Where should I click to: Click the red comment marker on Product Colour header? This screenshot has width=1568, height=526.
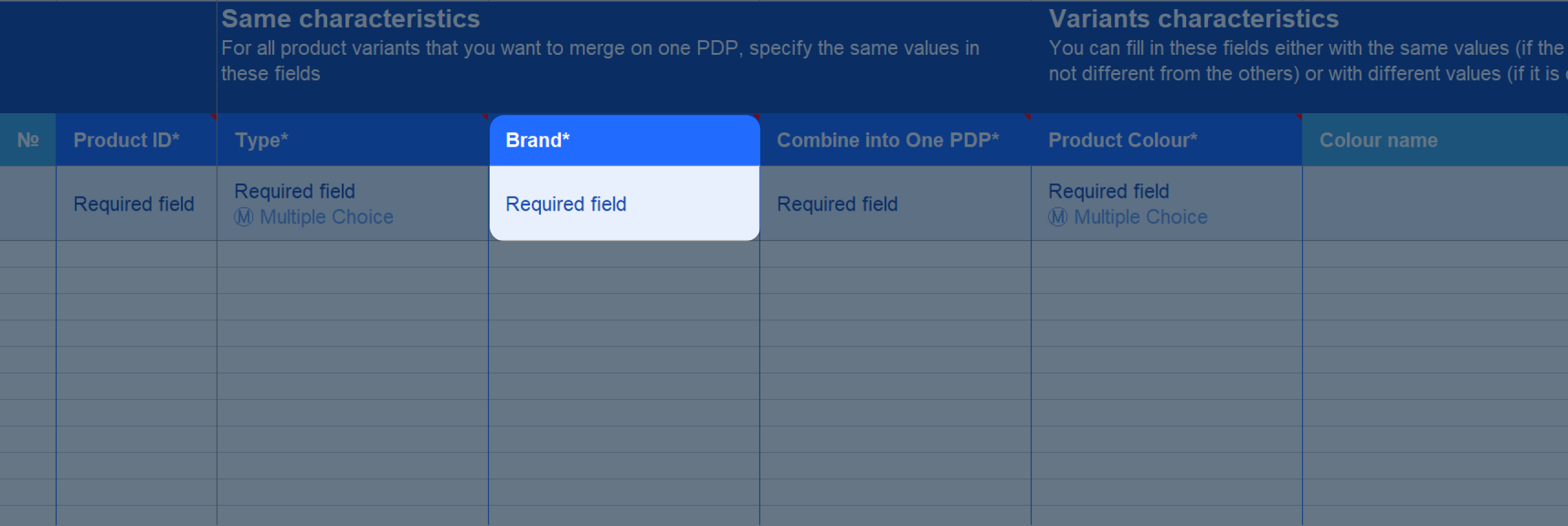[x=1299, y=117]
